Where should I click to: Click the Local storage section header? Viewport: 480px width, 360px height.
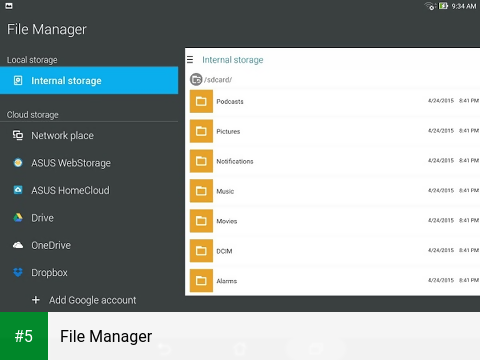(32, 60)
